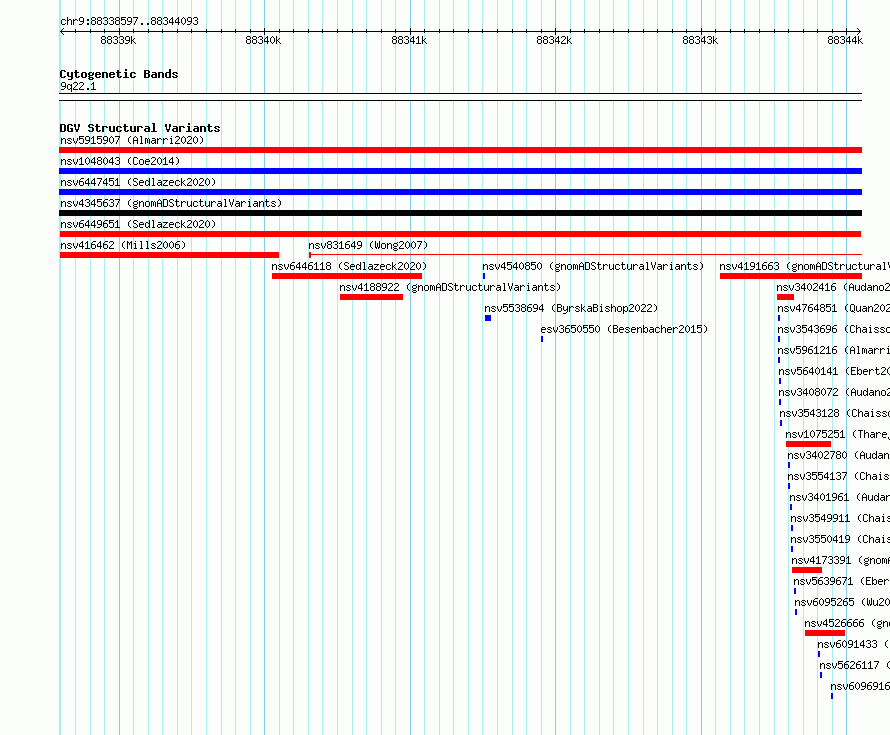
Task: Click the nsv5915907 (Almarri2020) red variant bar
Action: point(460,150)
